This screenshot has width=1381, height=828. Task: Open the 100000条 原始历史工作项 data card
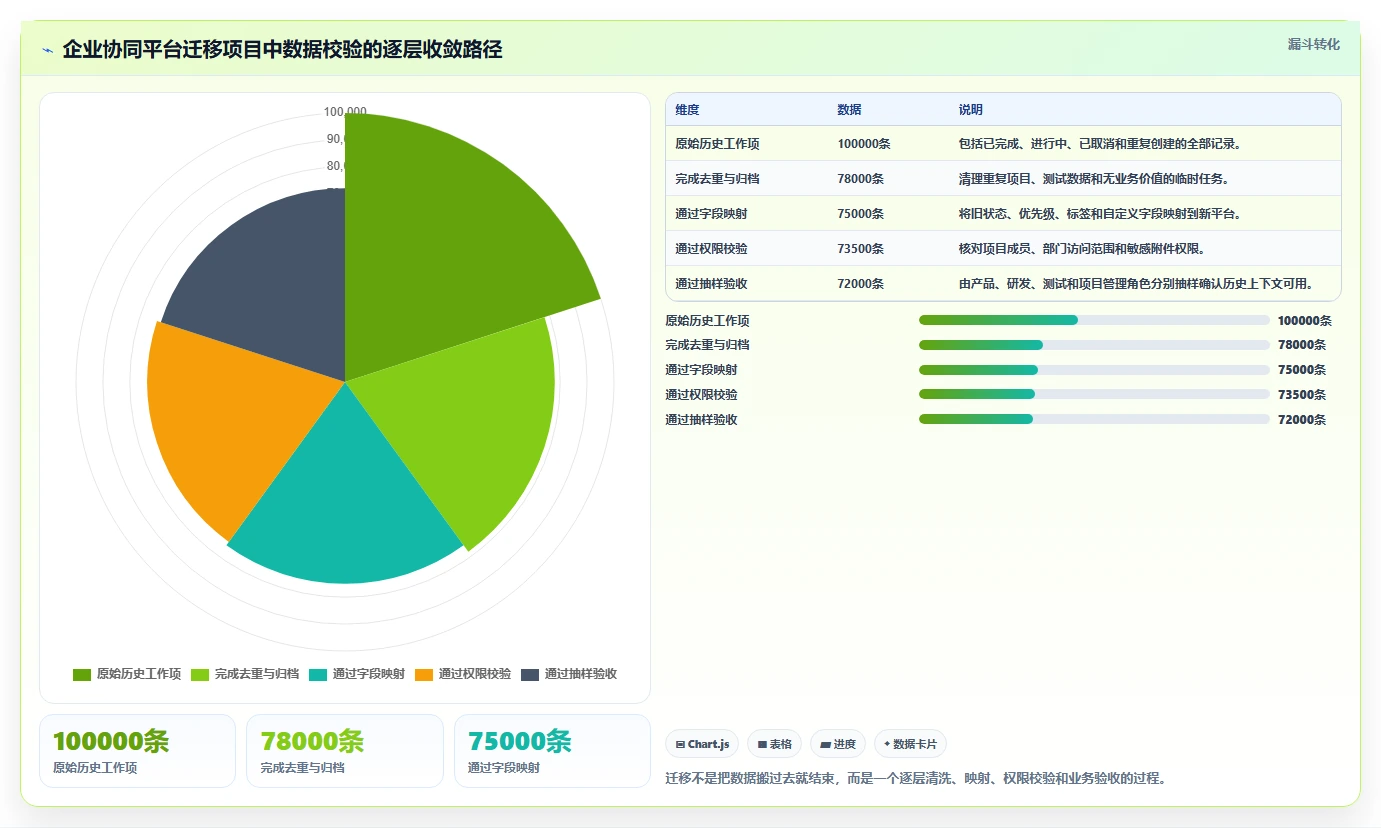137,751
